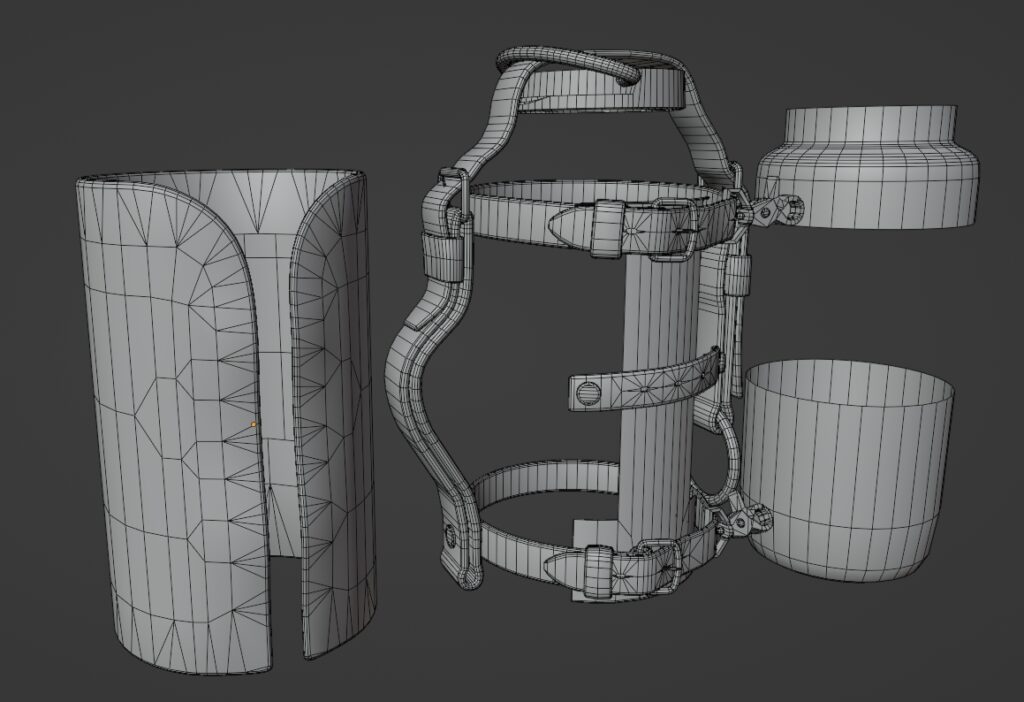Select the round snap on the middle strap
This screenshot has height=702, width=1024.
tap(588, 392)
